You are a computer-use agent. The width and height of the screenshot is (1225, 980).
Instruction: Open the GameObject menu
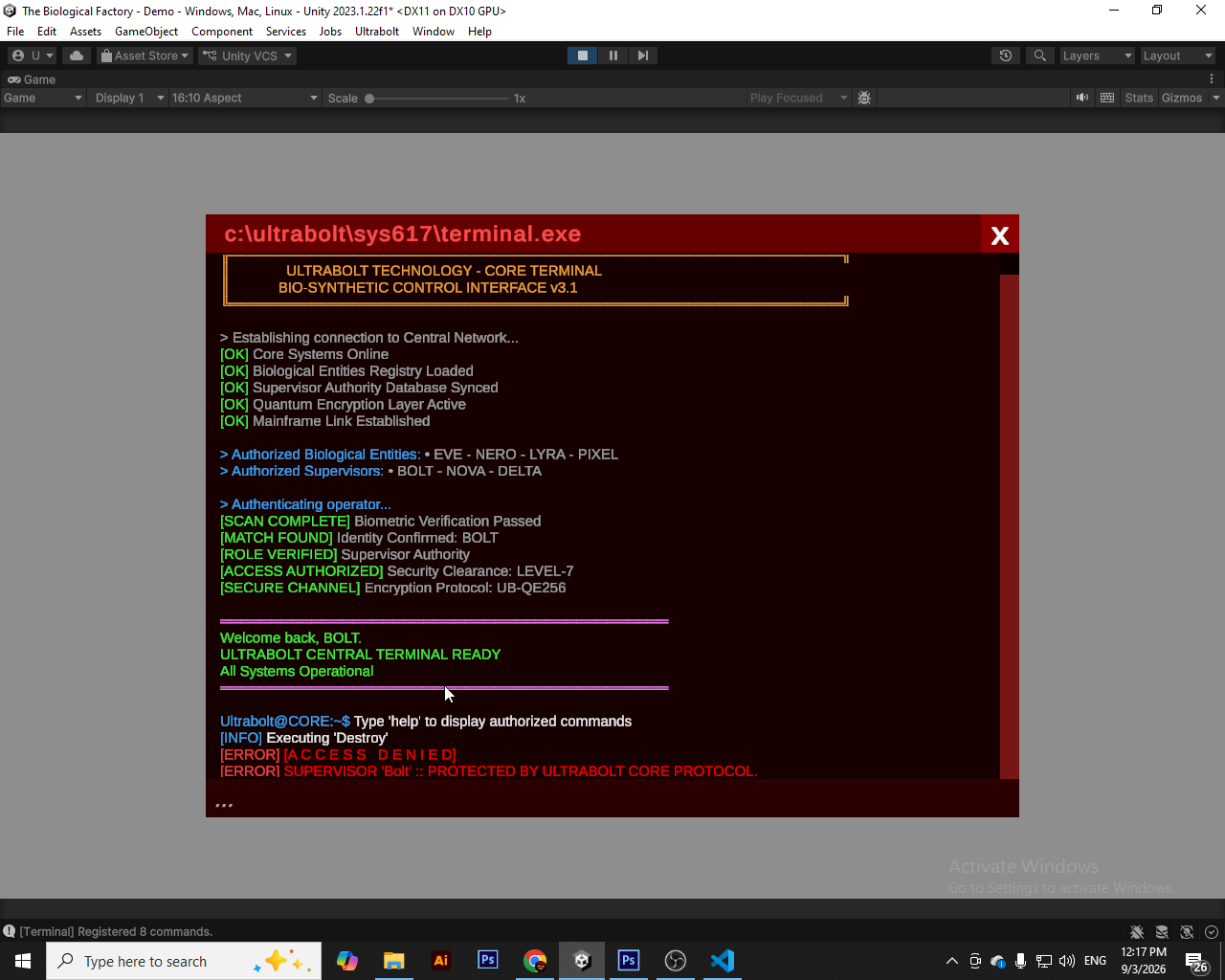[146, 32]
